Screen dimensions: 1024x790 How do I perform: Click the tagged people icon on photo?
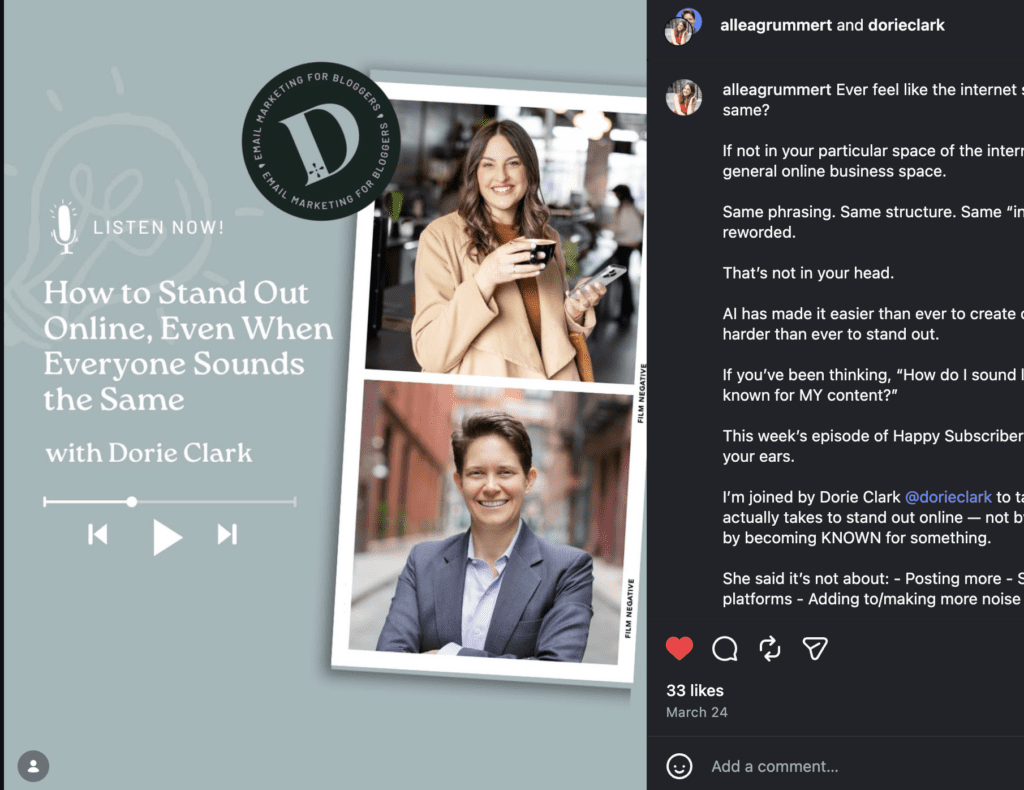(33, 766)
